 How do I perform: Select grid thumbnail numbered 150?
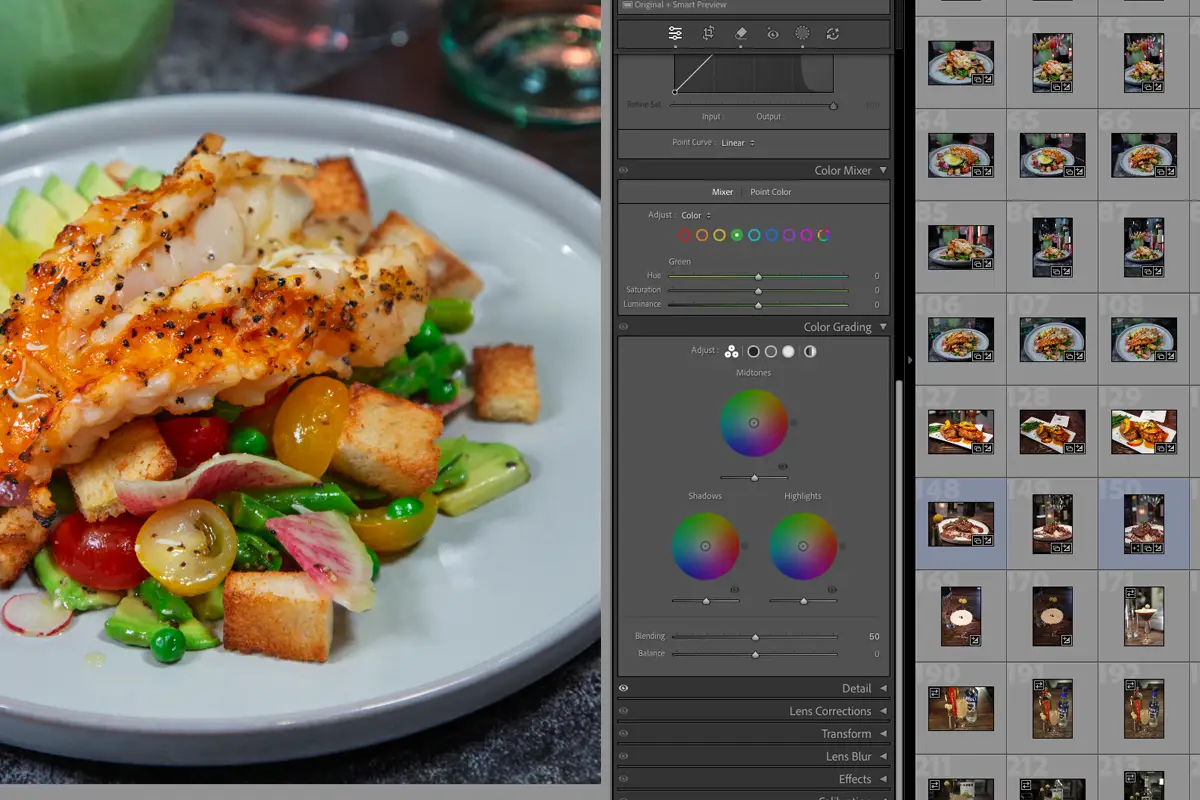pos(1143,524)
